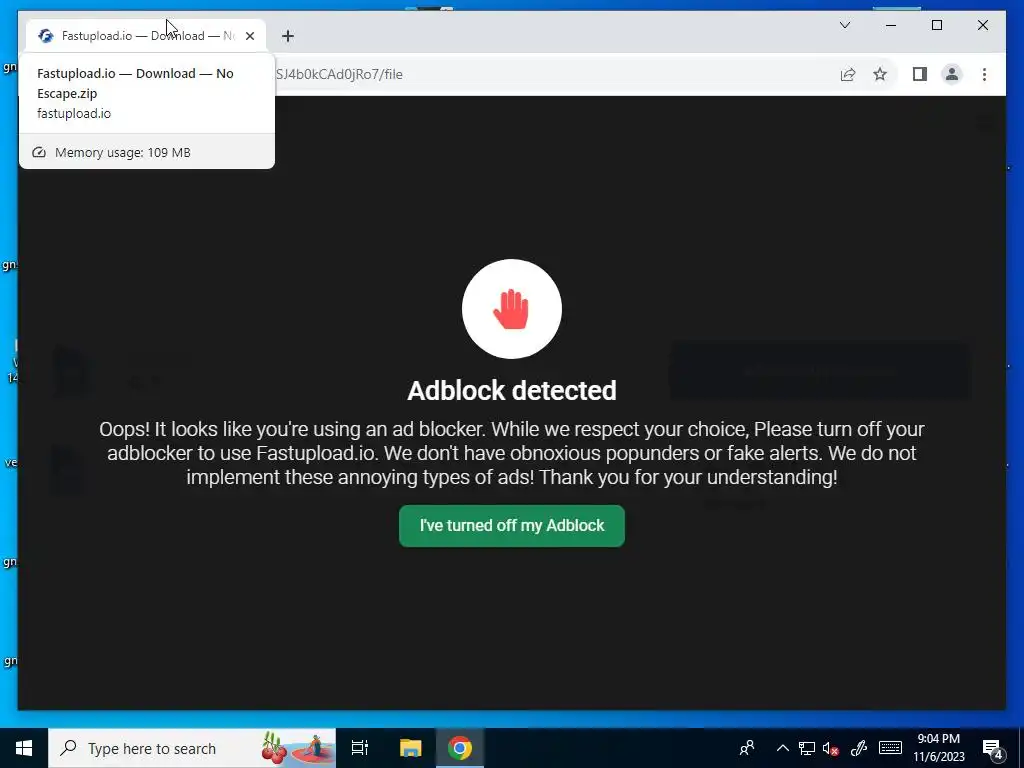Open the Windows Start menu
The height and width of the screenshot is (768, 1024).
click(24, 748)
